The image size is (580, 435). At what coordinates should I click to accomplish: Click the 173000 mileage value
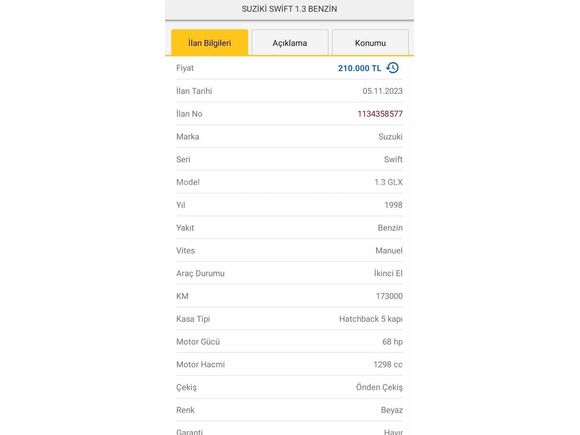pos(389,296)
